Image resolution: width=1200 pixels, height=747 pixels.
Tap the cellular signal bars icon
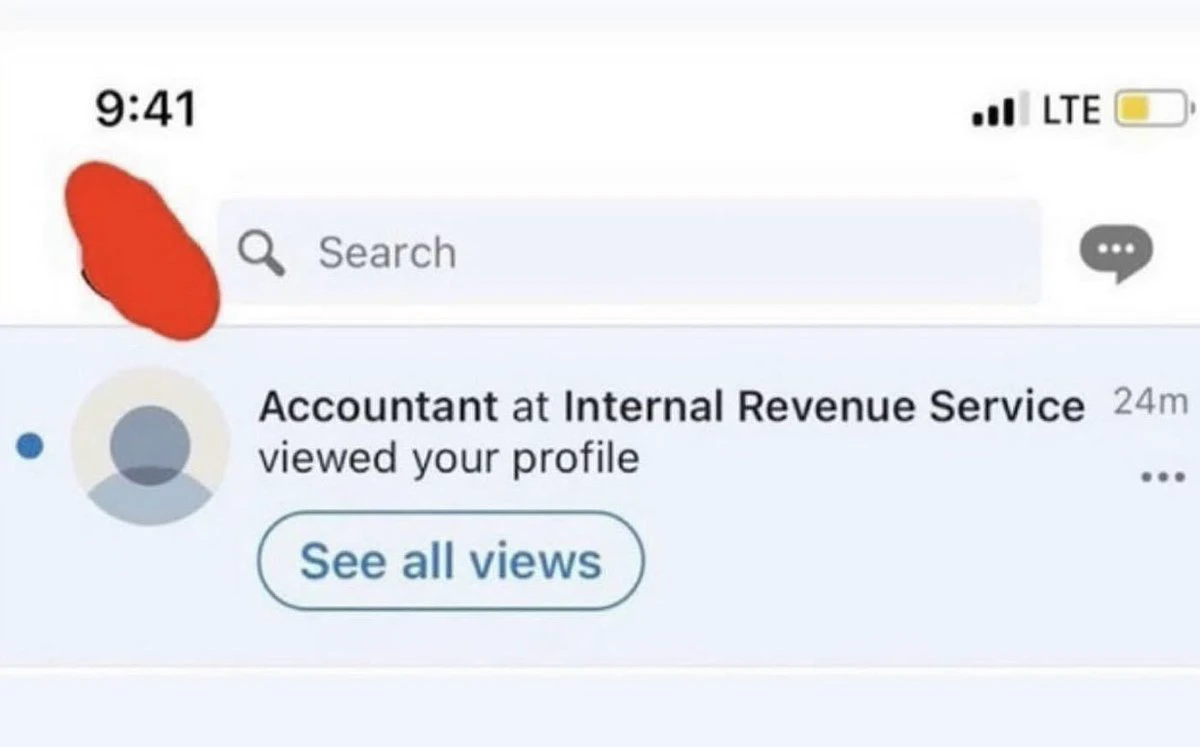click(x=998, y=110)
